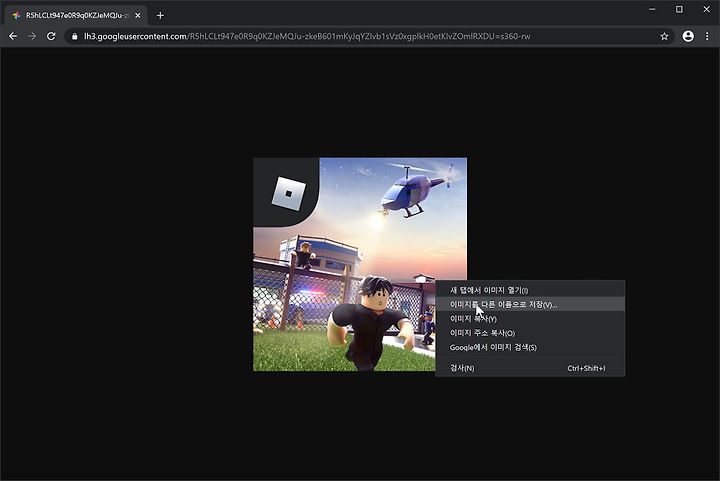Select the RShLCLt947e0R9q0KZJeMQJu browser tab

(76, 16)
